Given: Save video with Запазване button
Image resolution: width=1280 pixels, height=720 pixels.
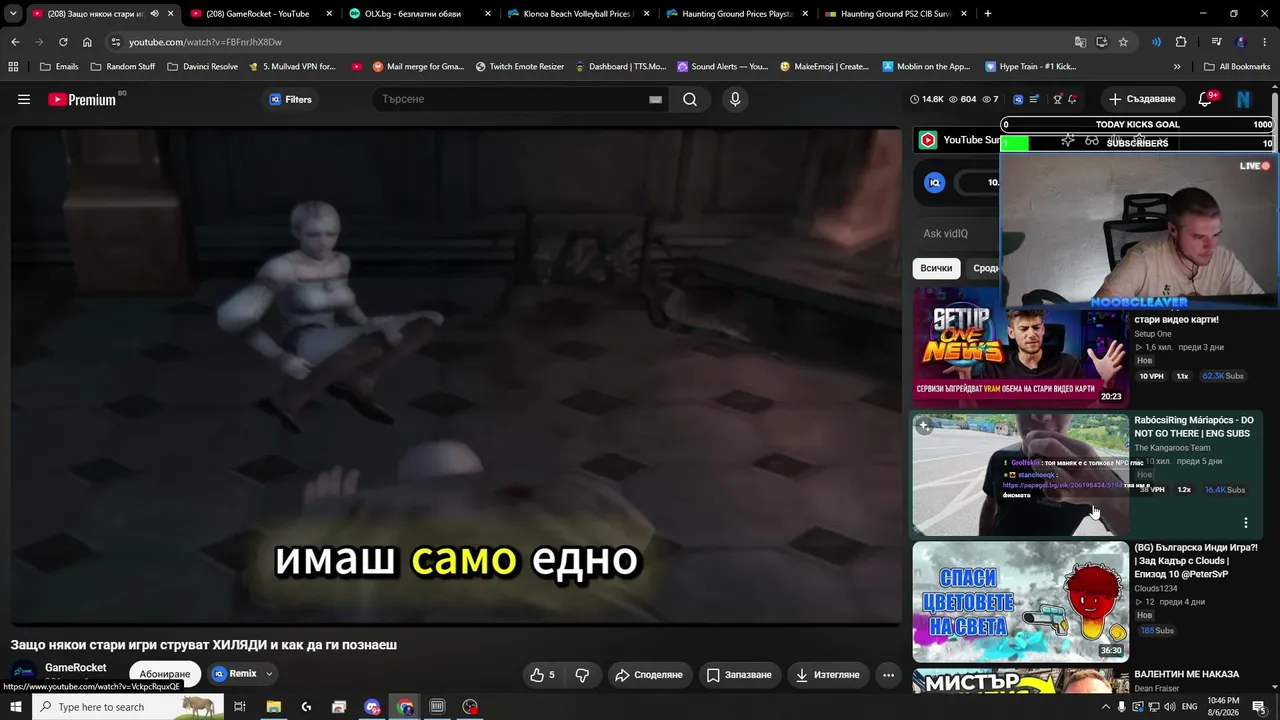Looking at the screenshot, I should 739,675.
